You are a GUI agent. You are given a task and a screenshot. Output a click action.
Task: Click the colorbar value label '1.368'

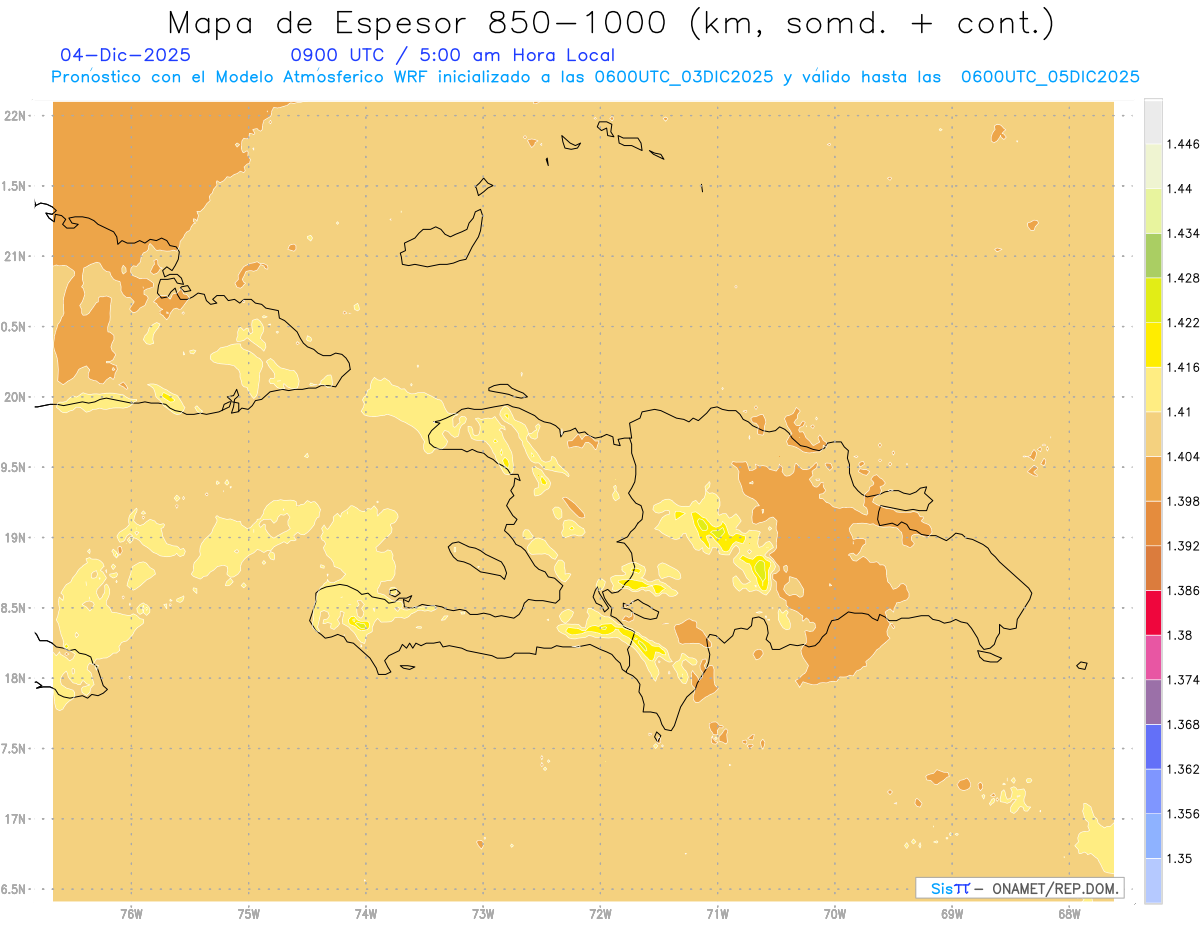pos(1183,724)
